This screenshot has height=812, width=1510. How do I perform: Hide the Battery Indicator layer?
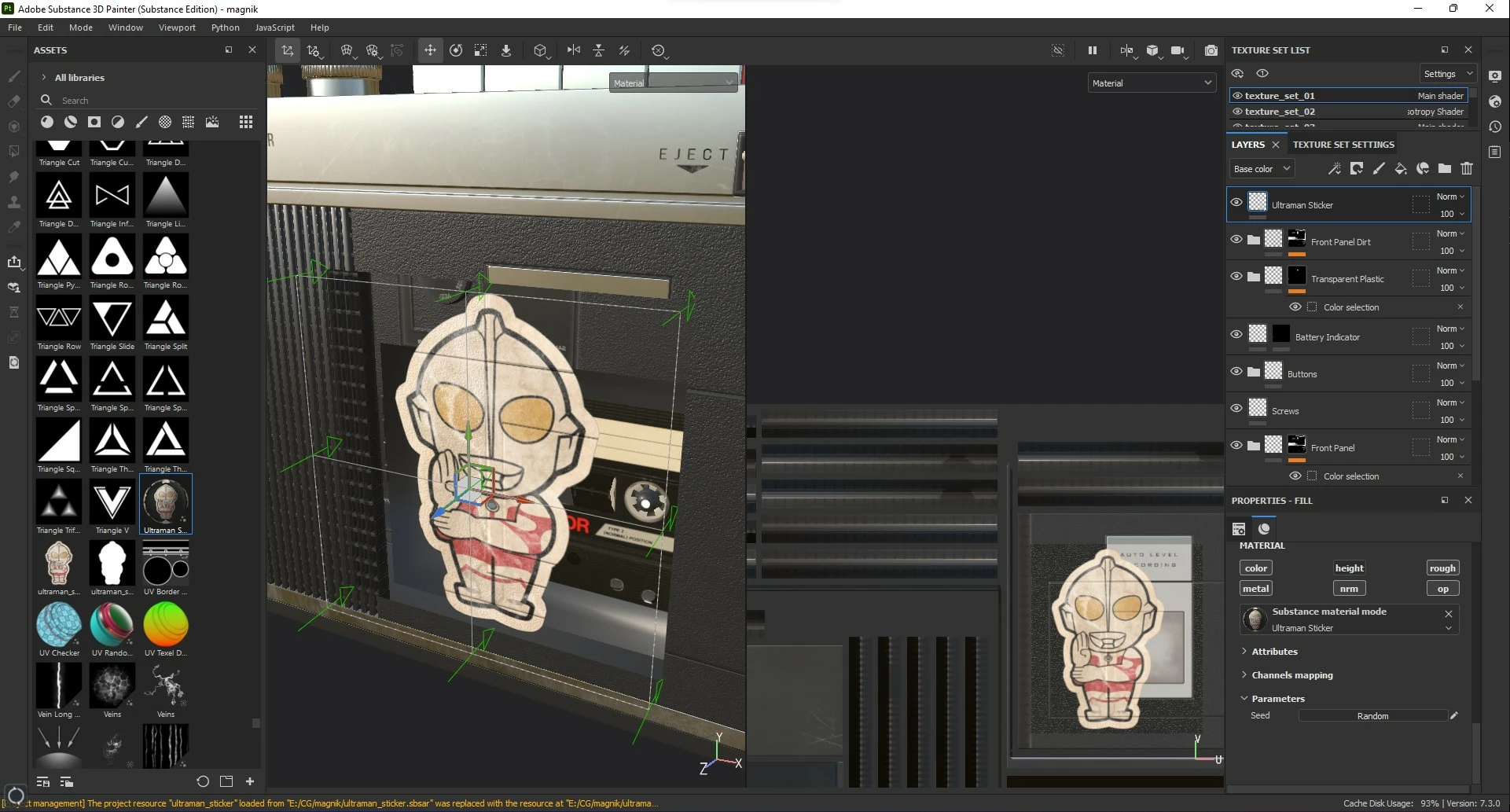pos(1236,335)
